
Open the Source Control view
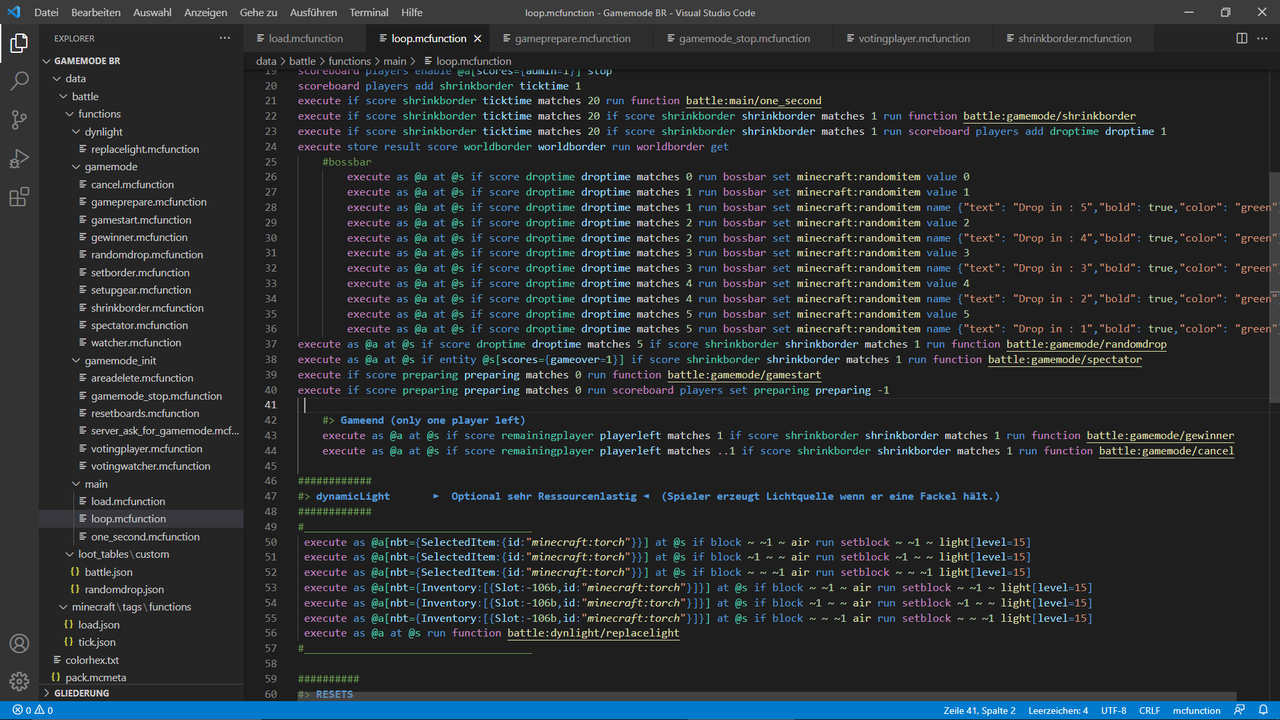tap(19, 120)
